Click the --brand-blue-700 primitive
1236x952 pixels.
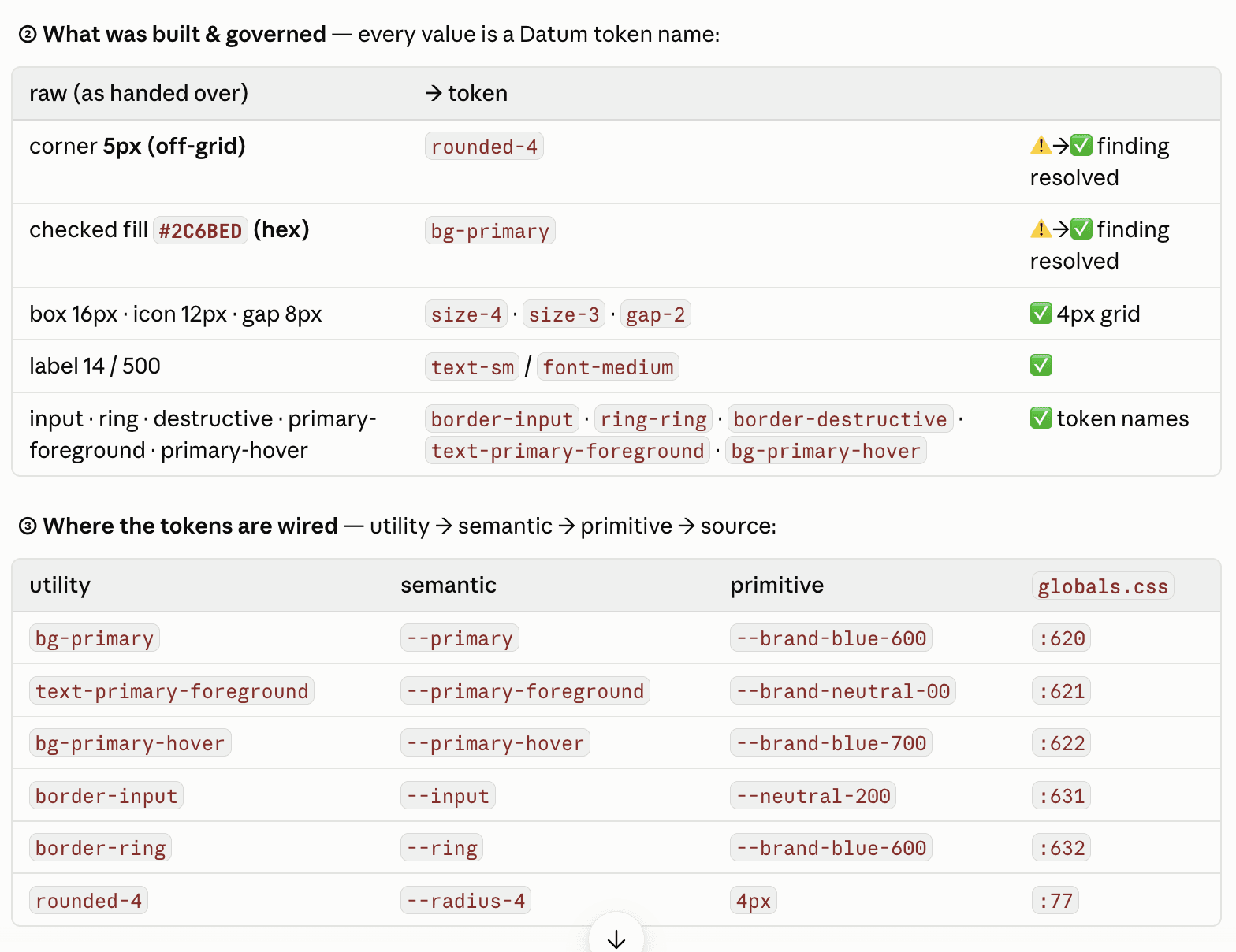[831, 743]
